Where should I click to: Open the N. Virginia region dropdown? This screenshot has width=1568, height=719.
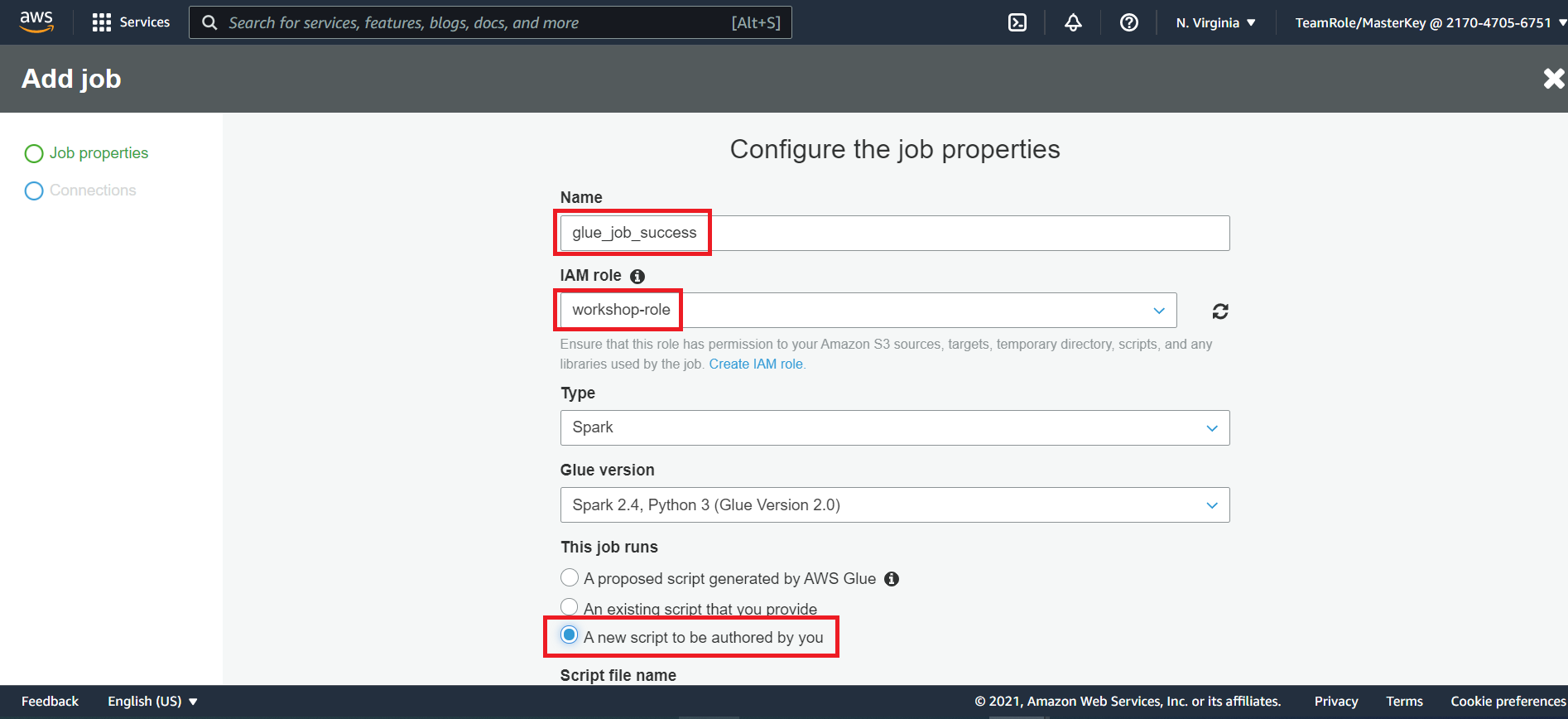click(x=1215, y=22)
